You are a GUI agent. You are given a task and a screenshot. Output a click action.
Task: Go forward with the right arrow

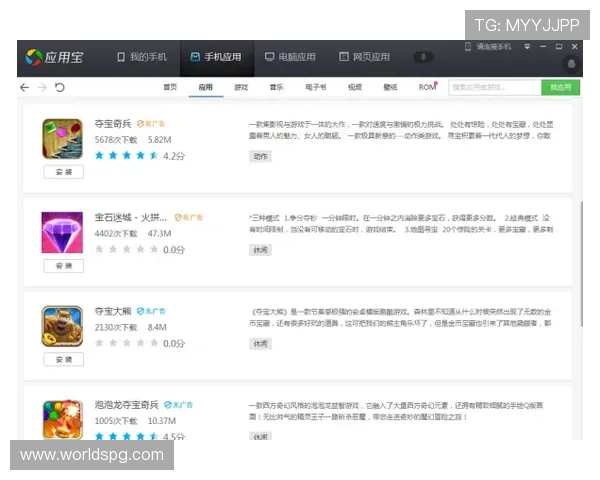(42, 88)
